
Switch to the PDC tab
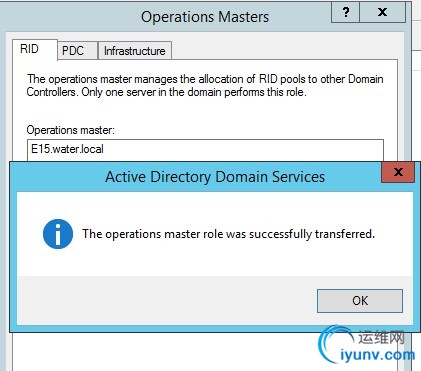[77, 51]
